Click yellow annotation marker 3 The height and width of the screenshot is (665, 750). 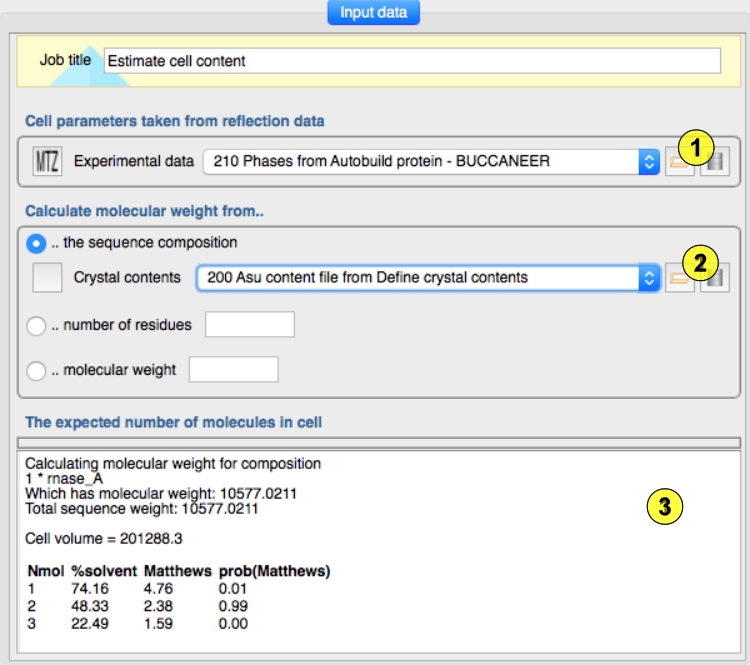pos(664,508)
